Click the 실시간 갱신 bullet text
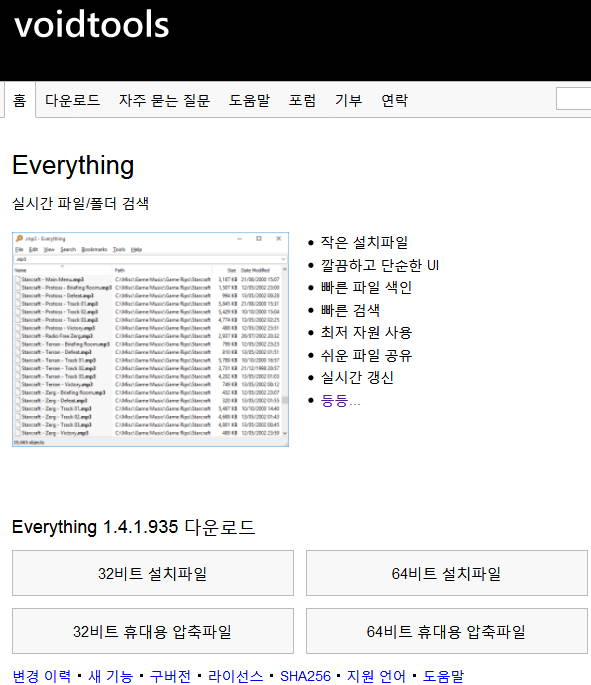Image resolution: width=591 pixels, height=685 pixels. tap(357, 377)
